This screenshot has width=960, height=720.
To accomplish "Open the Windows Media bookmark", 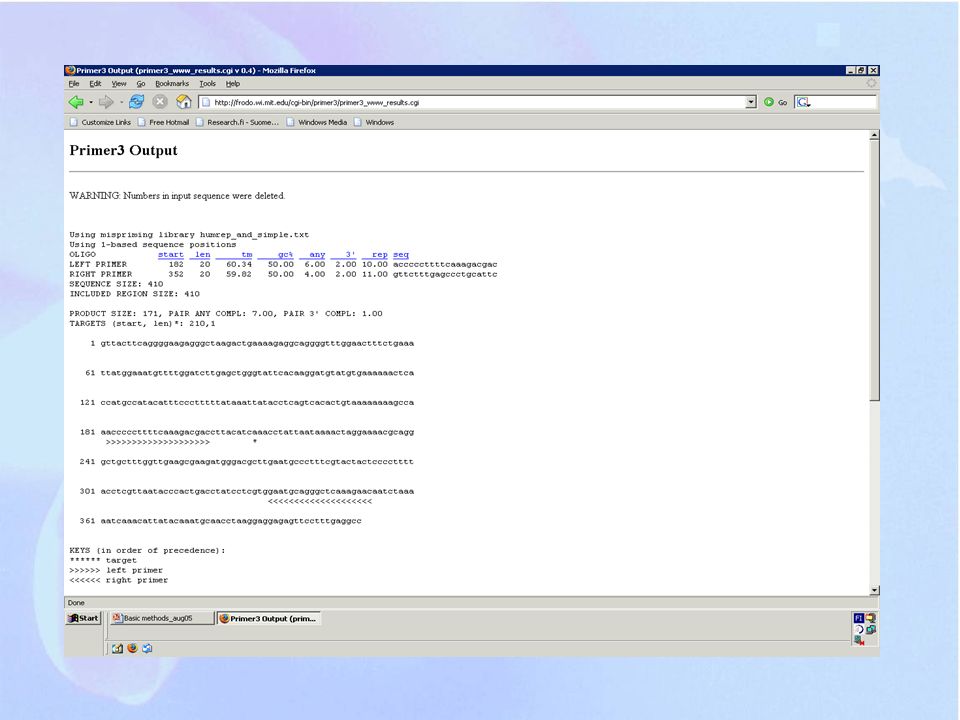I will (x=317, y=122).
